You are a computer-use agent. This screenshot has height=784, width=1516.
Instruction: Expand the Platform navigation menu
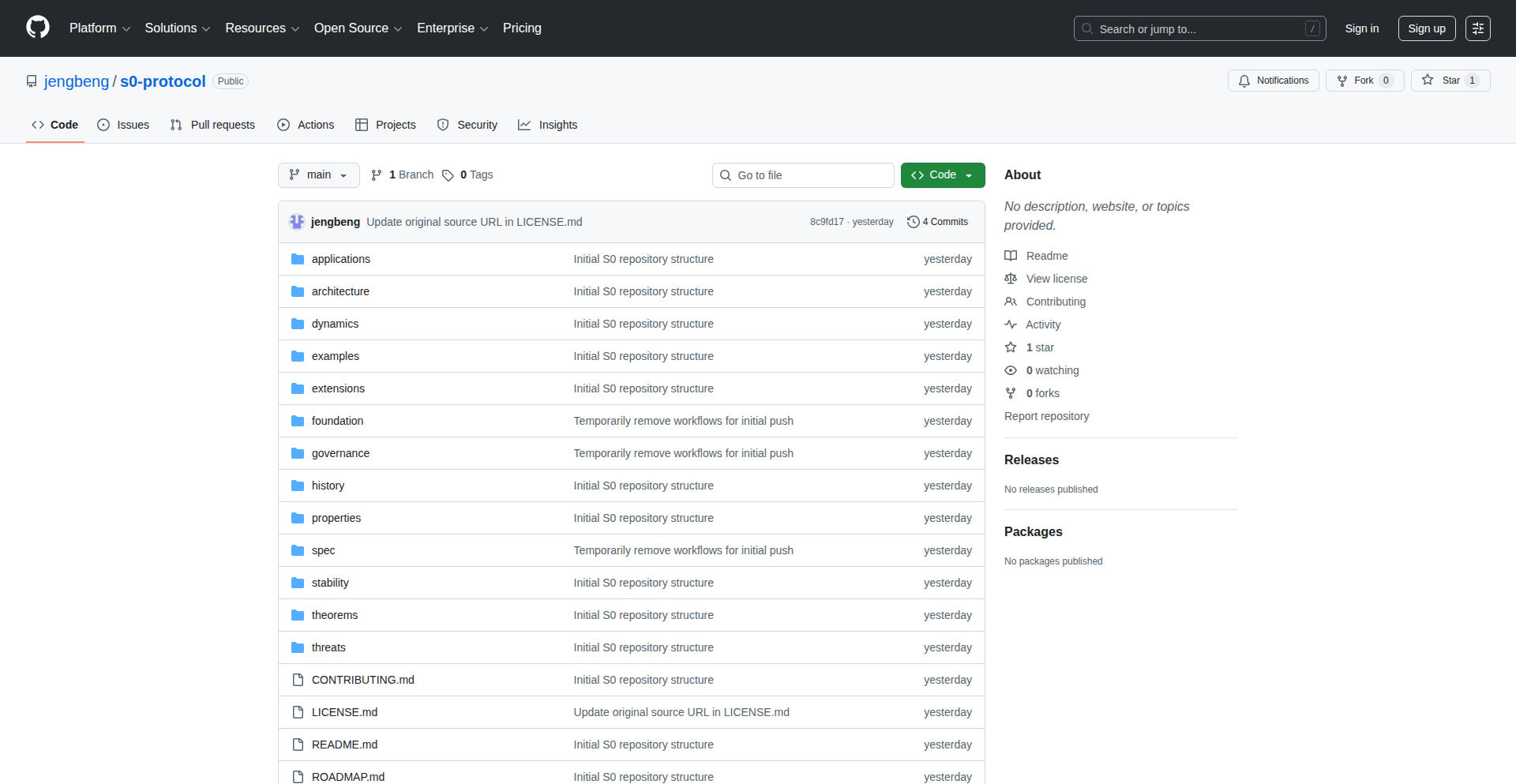click(x=99, y=28)
